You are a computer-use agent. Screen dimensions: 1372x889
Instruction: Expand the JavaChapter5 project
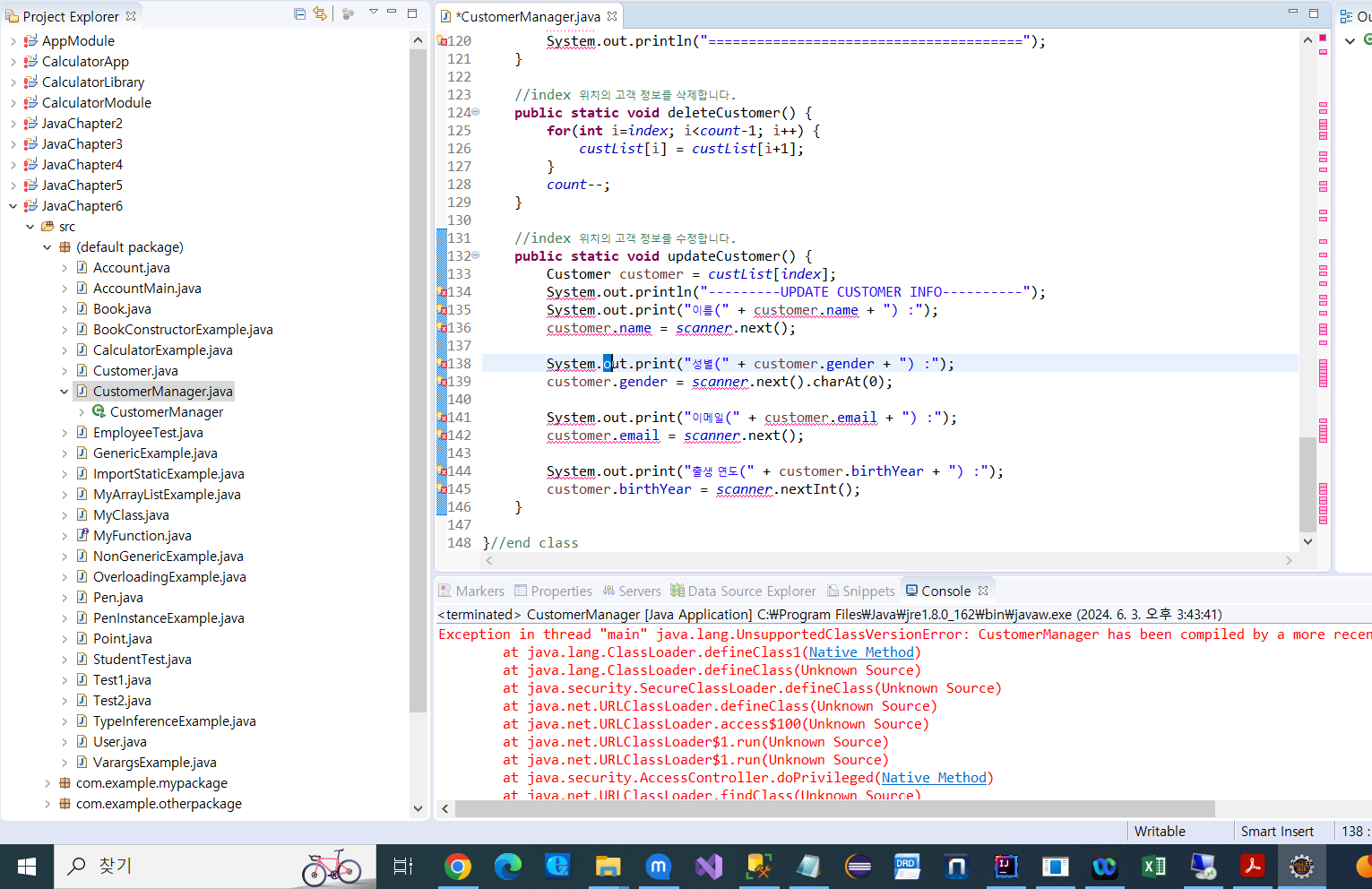(x=13, y=186)
